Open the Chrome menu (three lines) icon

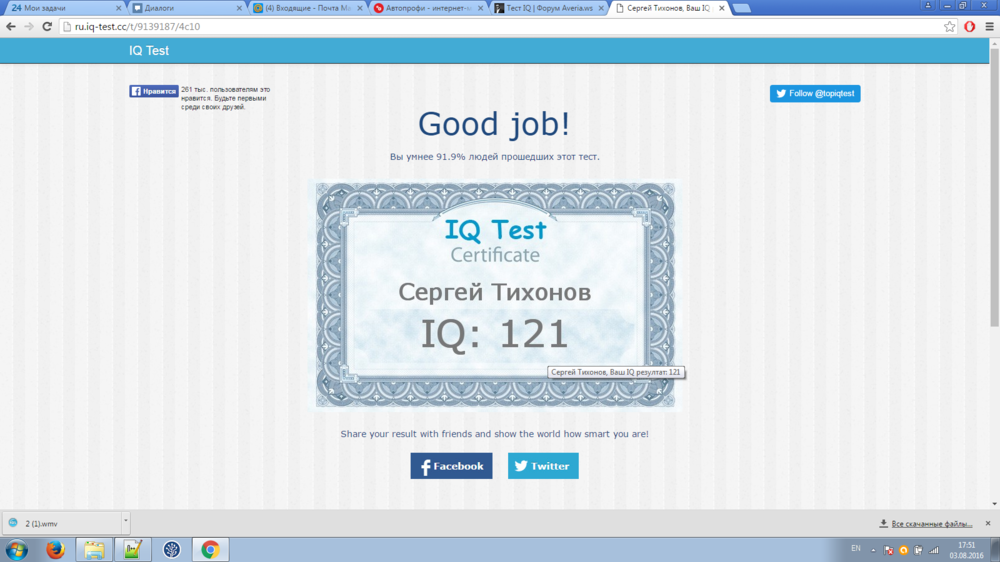[987, 27]
